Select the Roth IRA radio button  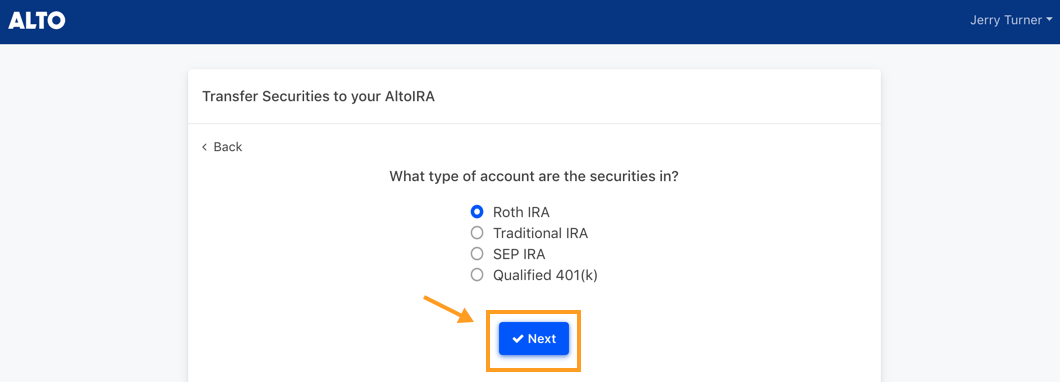[477, 212]
